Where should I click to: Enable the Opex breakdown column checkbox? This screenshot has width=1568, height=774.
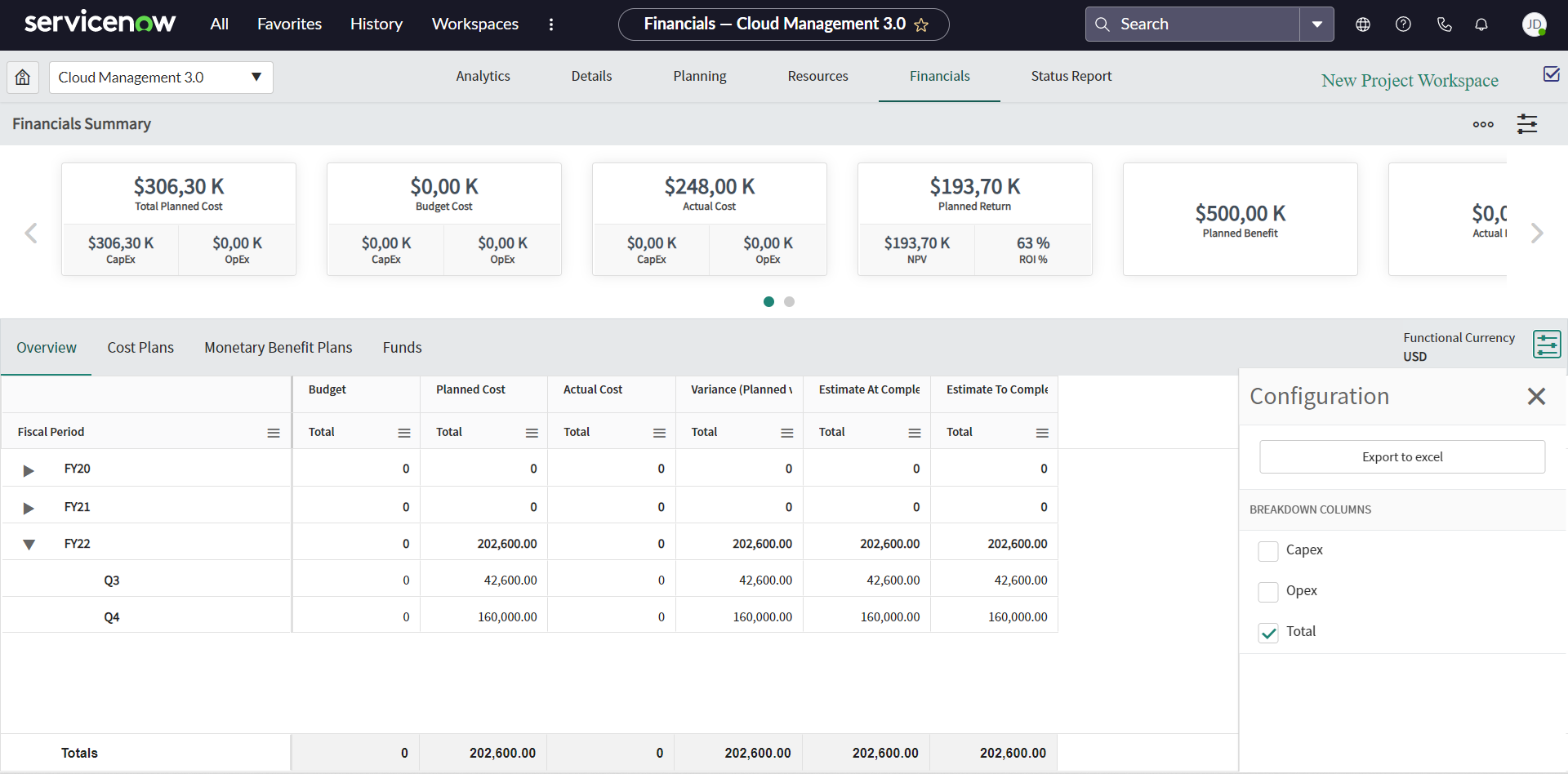[1268, 591]
